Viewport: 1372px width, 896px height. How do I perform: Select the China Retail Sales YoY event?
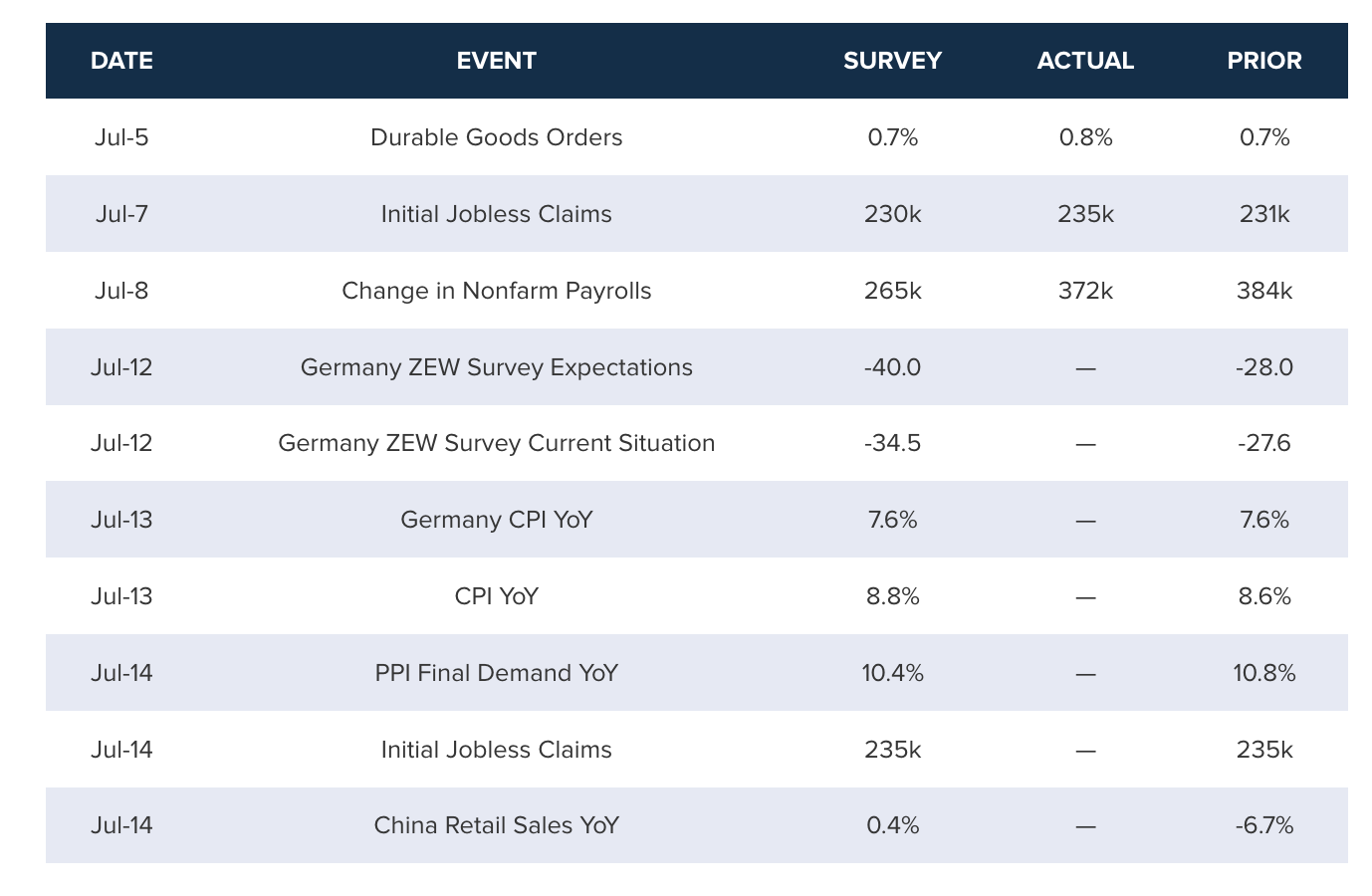pos(496,825)
